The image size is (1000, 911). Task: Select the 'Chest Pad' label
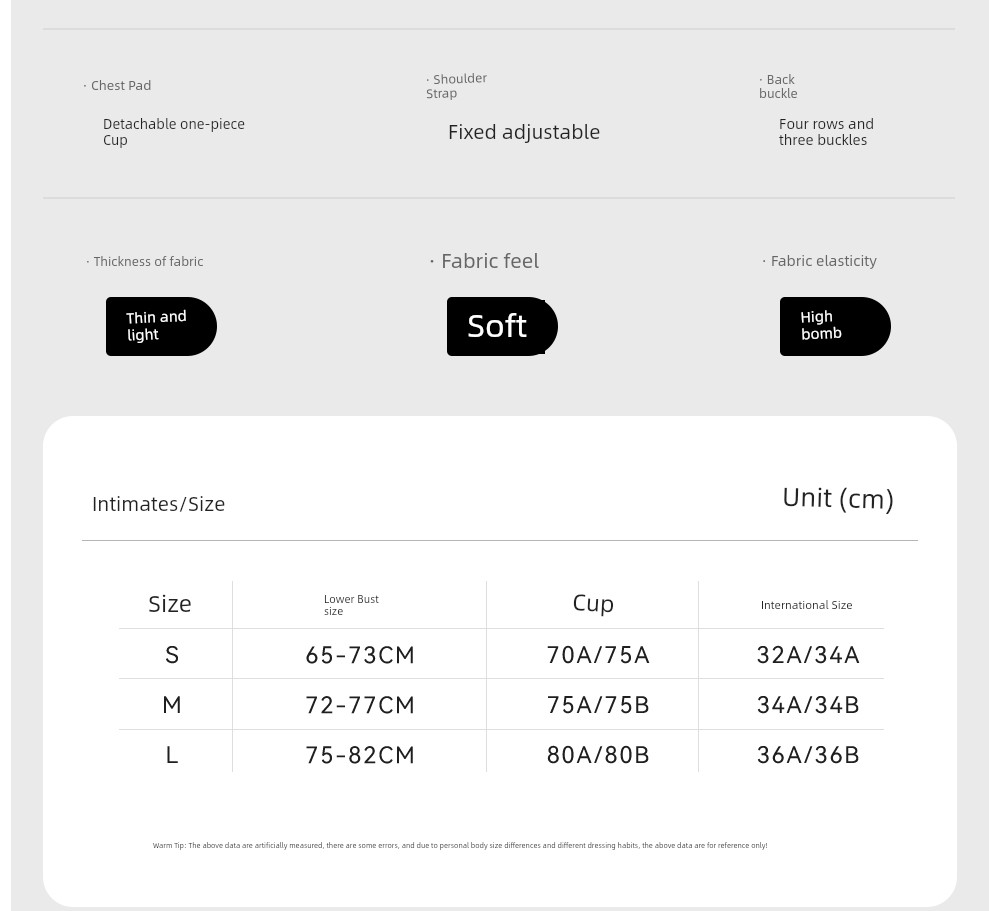(x=117, y=85)
